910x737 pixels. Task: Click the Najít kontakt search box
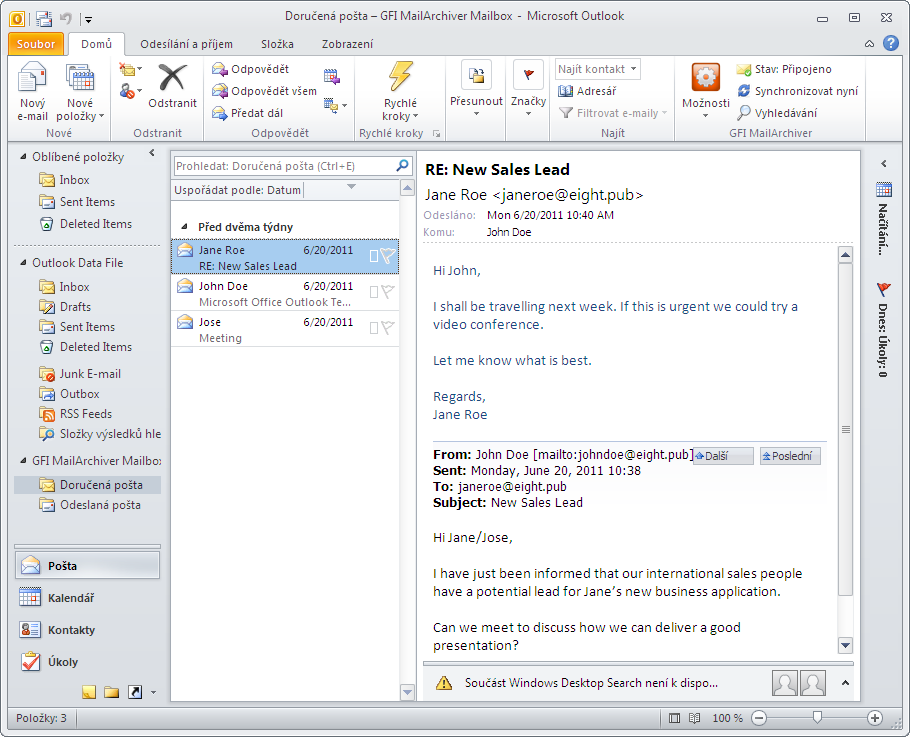click(597, 69)
